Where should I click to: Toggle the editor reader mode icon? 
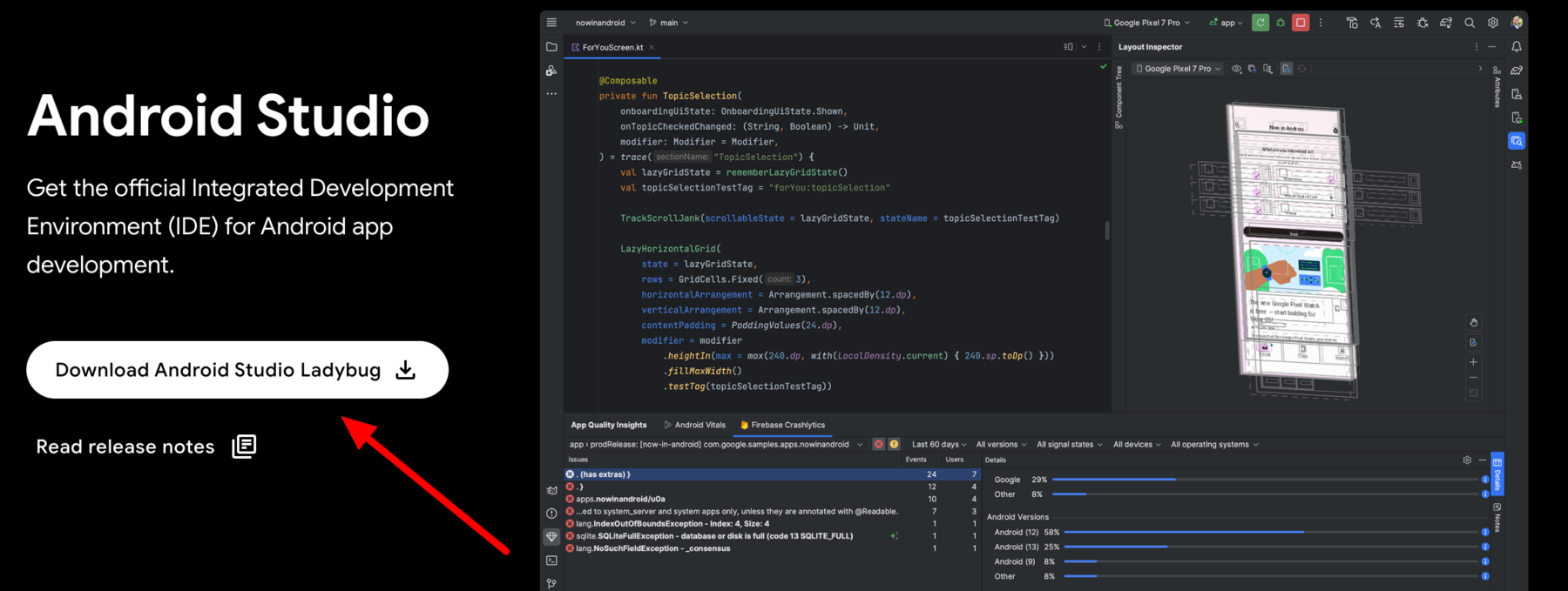tap(1069, 47)
